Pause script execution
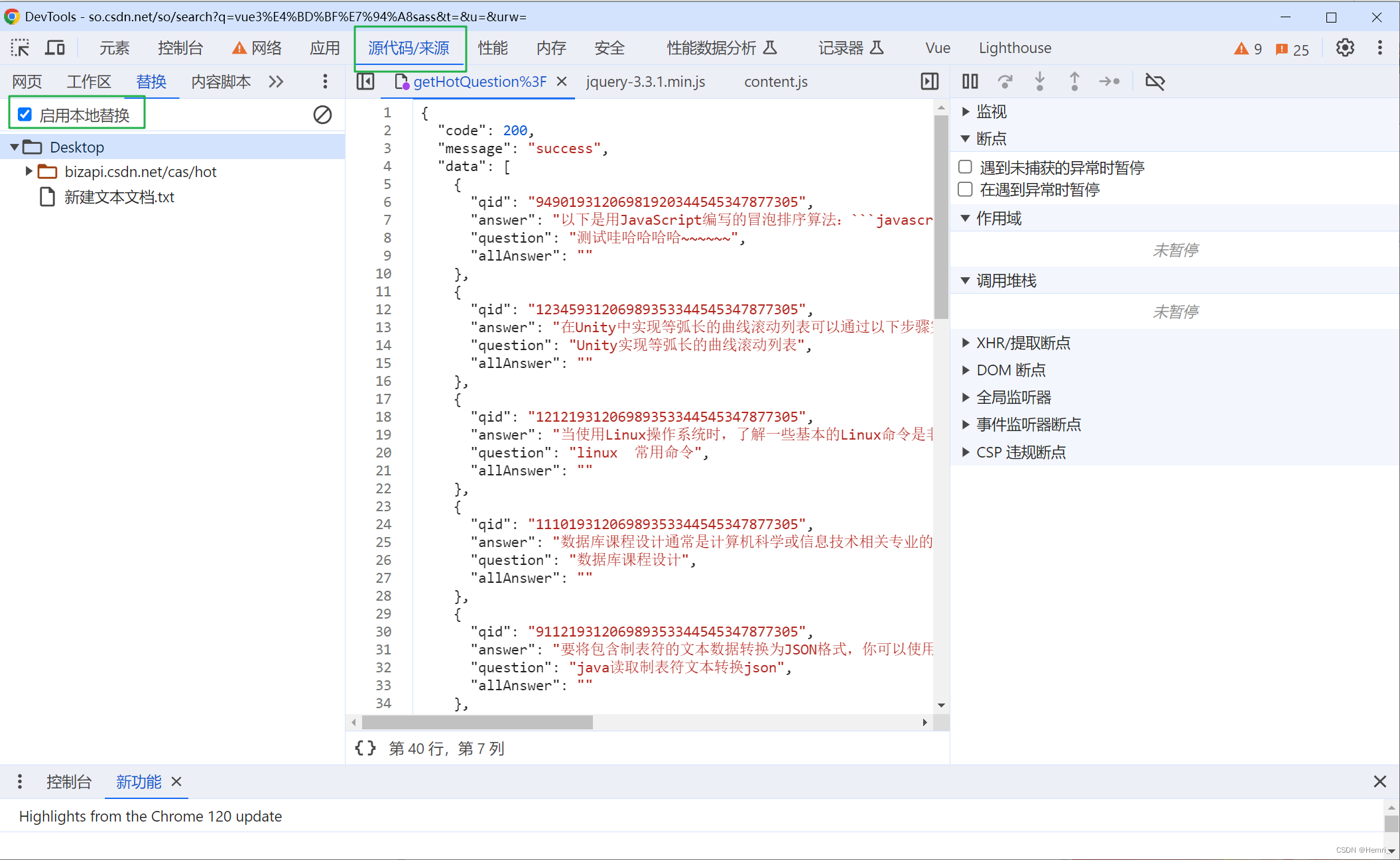 click(970, 82)
